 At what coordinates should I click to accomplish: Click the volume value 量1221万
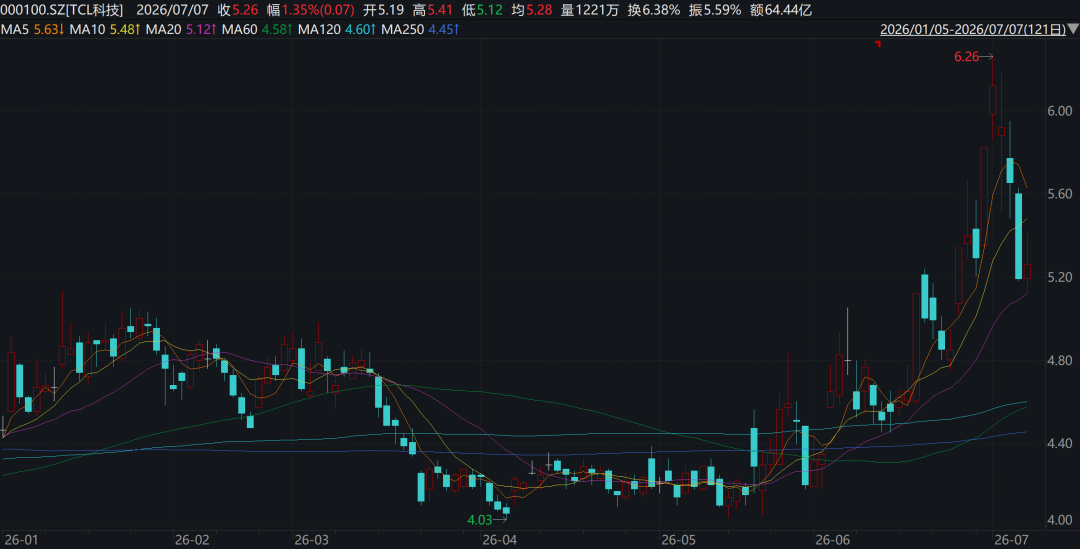(x=590, y=10)
